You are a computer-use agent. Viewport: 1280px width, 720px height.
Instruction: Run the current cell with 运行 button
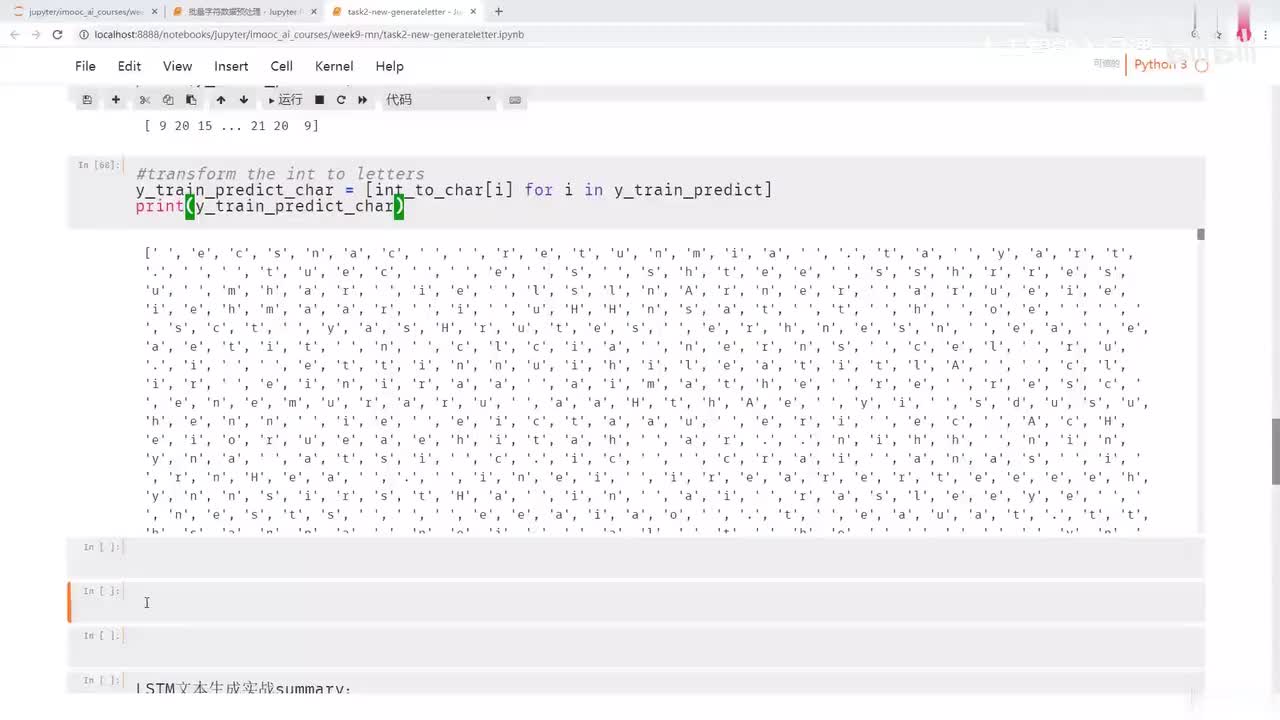[285, 100]
